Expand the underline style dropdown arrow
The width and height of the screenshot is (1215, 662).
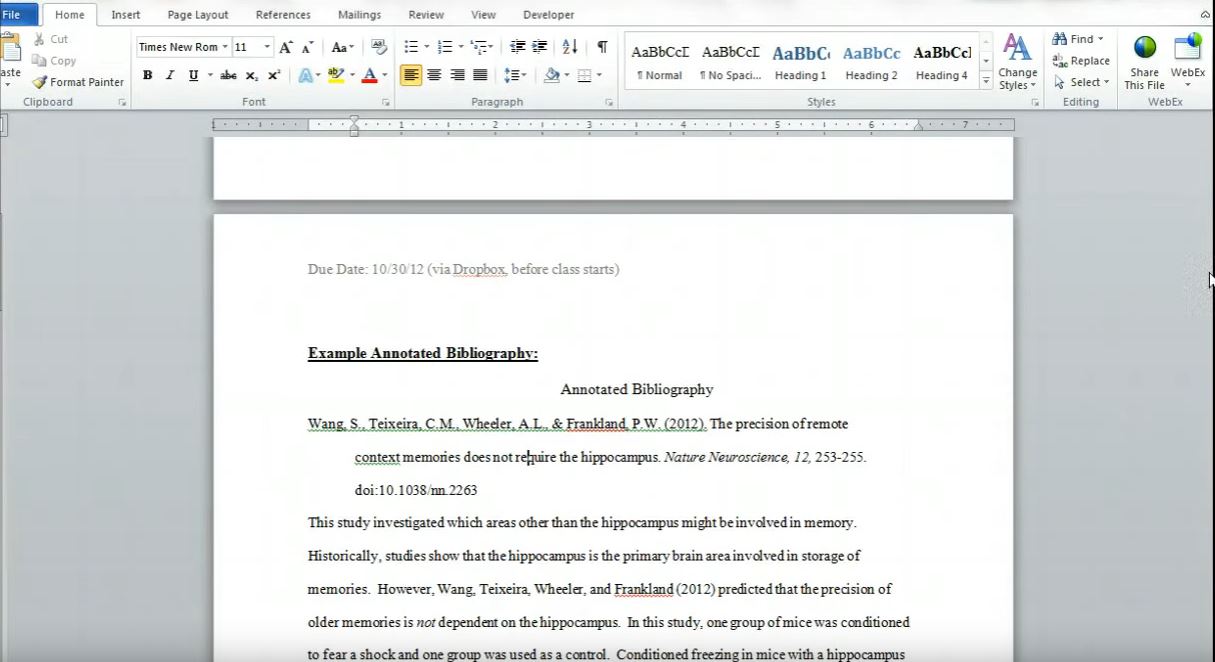click(210, 75)
